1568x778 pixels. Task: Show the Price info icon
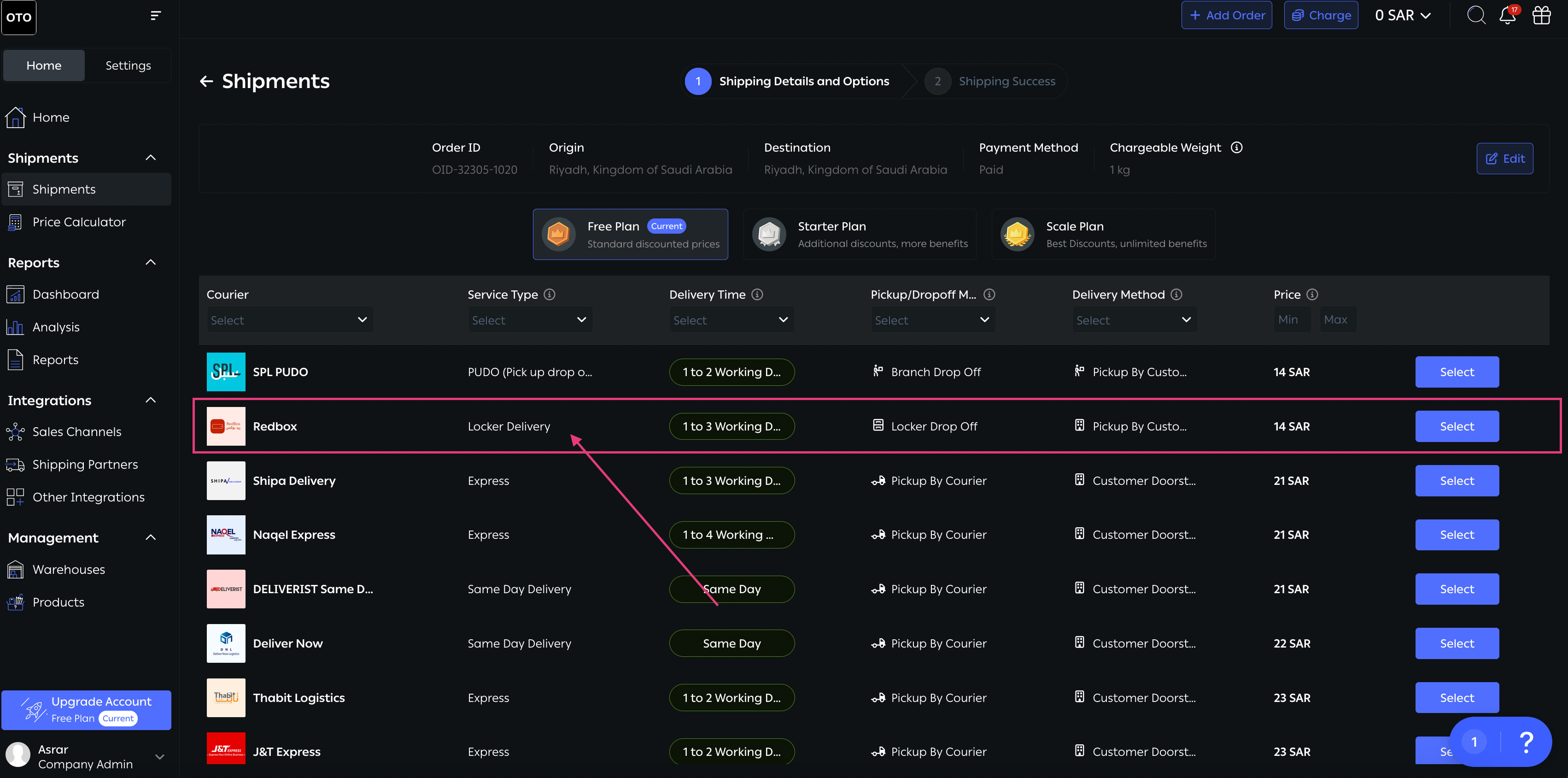pyautogui.click(x=1312, y=294)
